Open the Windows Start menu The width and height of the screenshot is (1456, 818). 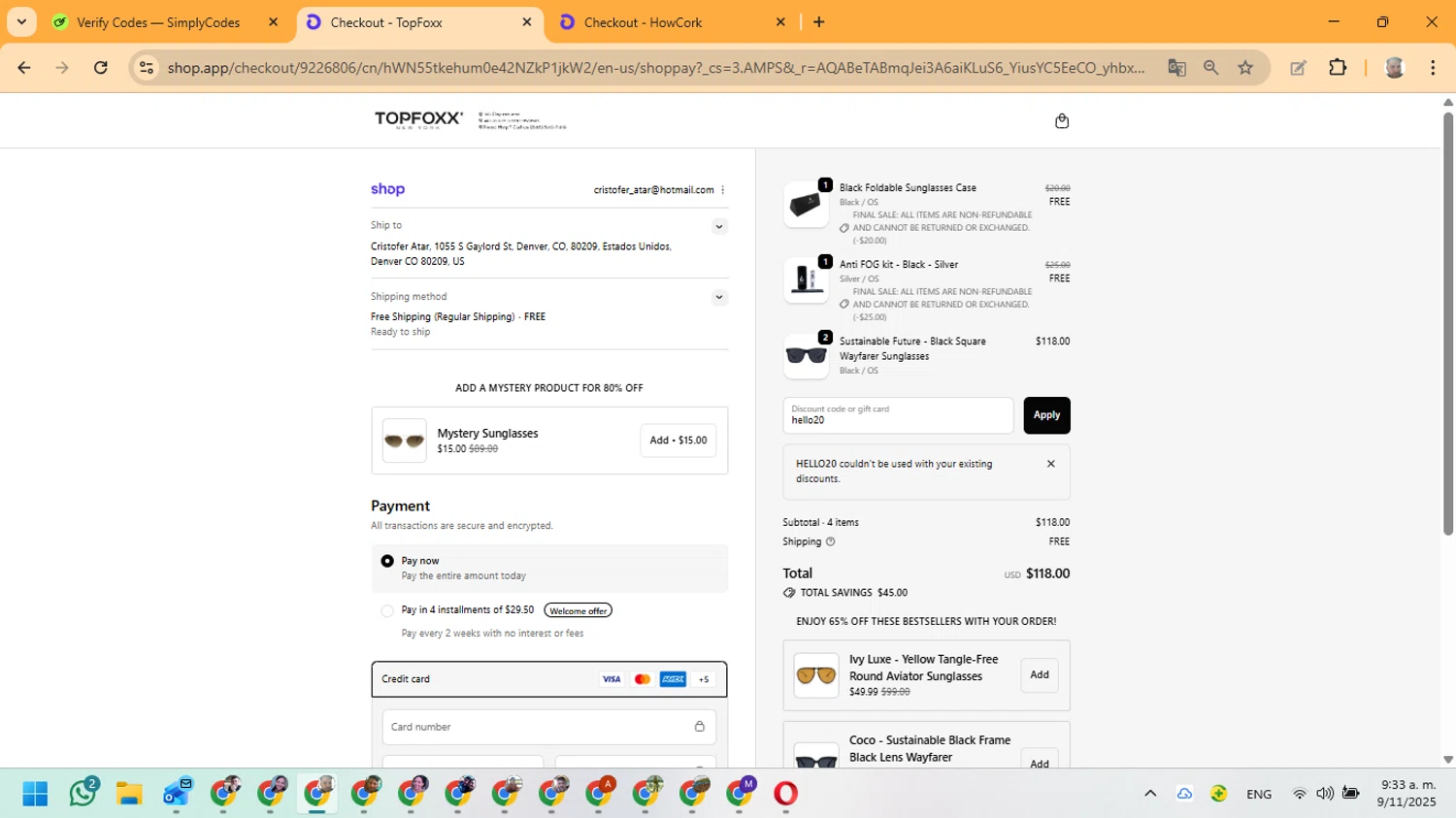[x=35, y=794]
